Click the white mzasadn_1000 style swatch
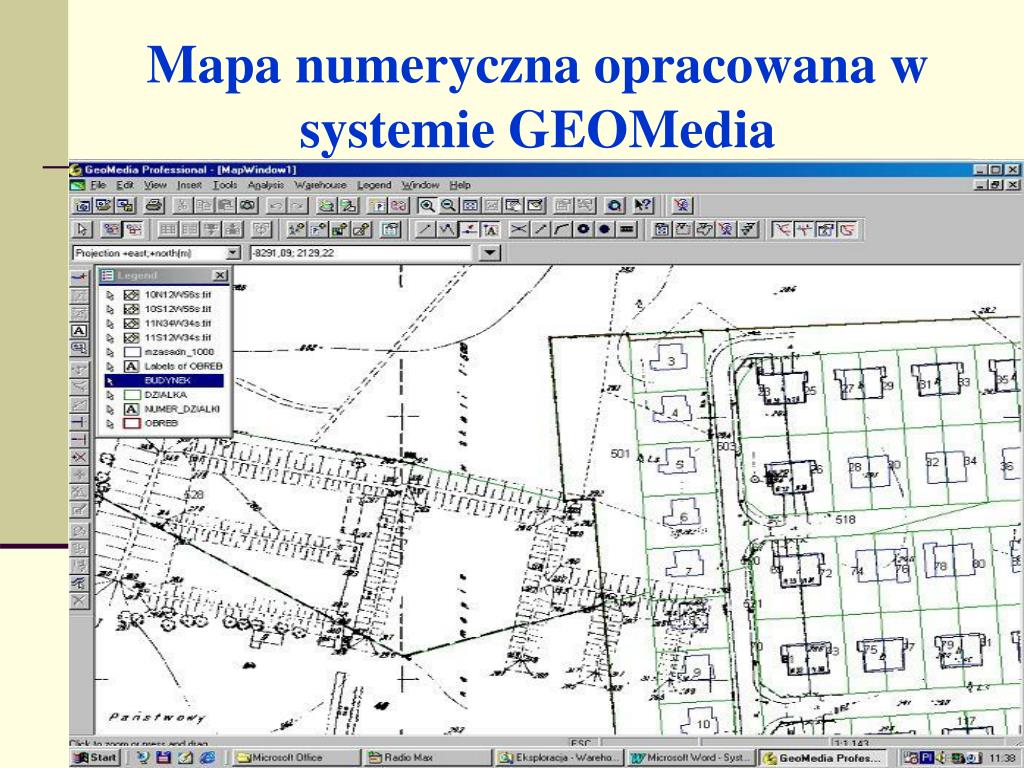This screenshot has width=1024, height=768. click(x=132, y=352)
